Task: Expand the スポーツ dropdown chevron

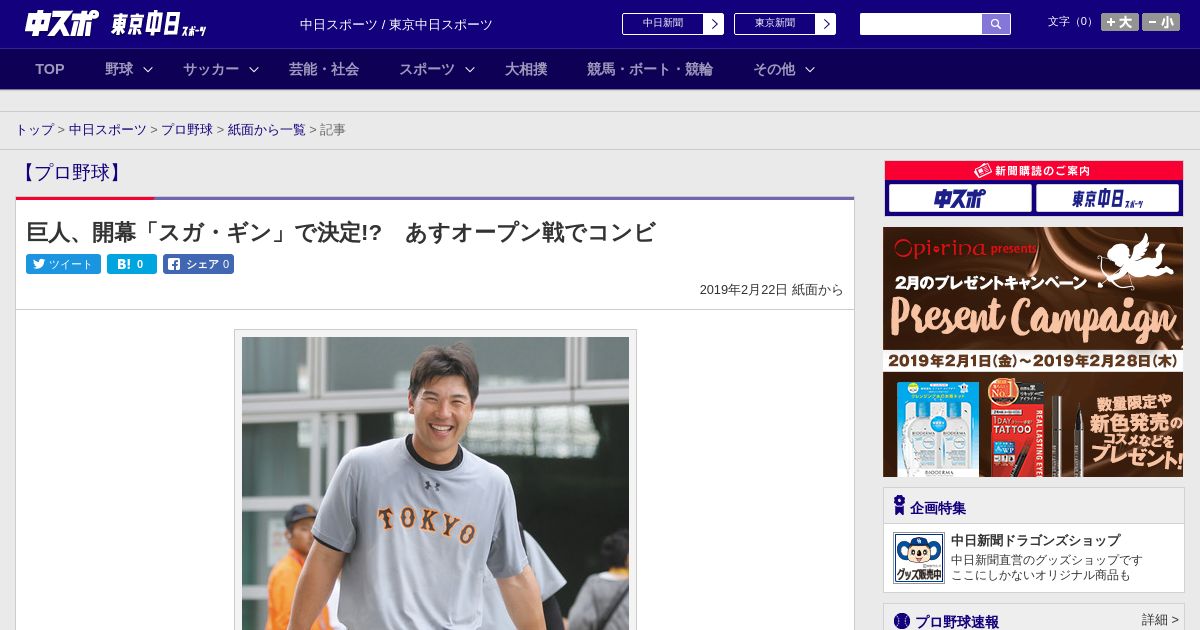Action: click(x=470, y=69)
